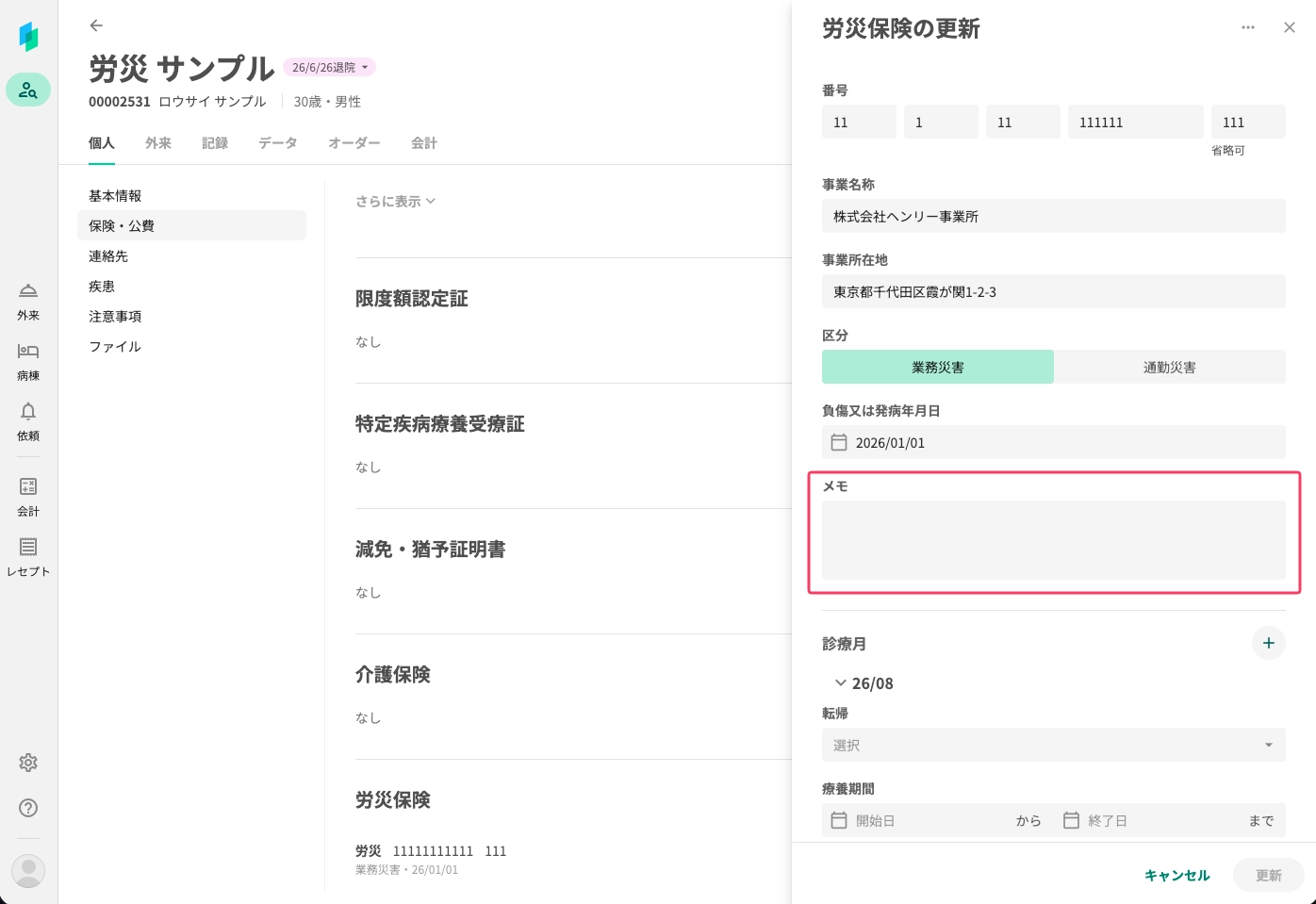Go back with the left arrow icon
The image size is (1316, 904).
tap(96, 25)
